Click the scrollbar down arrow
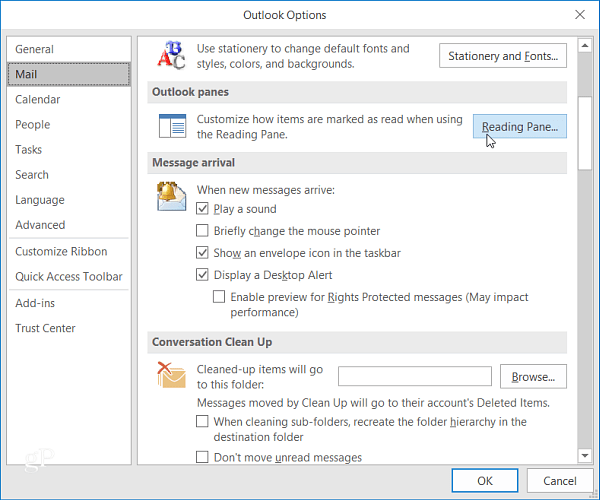600x500 pixels. (x=585, y=455)
